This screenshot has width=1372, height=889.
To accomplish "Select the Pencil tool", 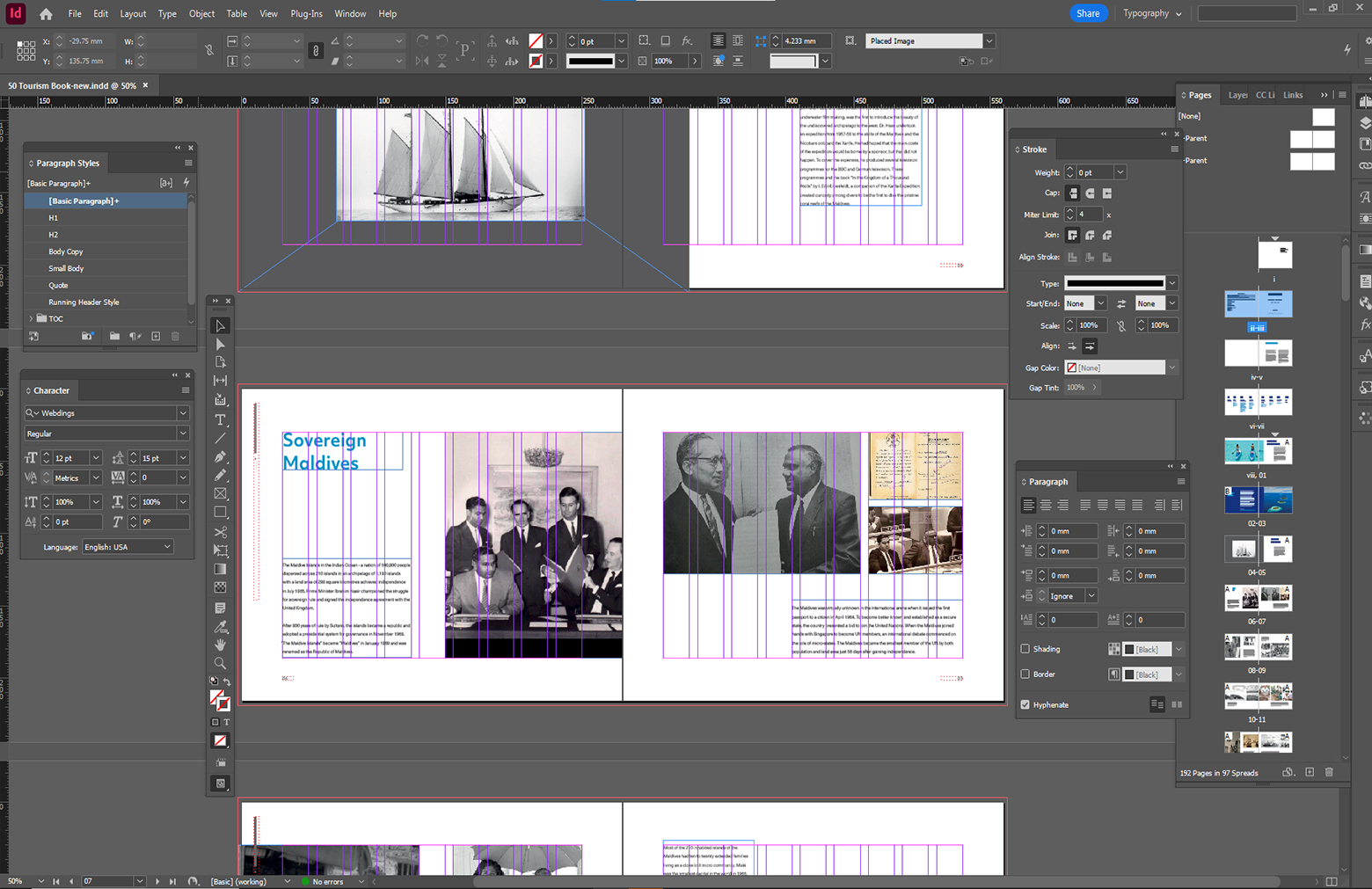I will (x=221, y=475).
